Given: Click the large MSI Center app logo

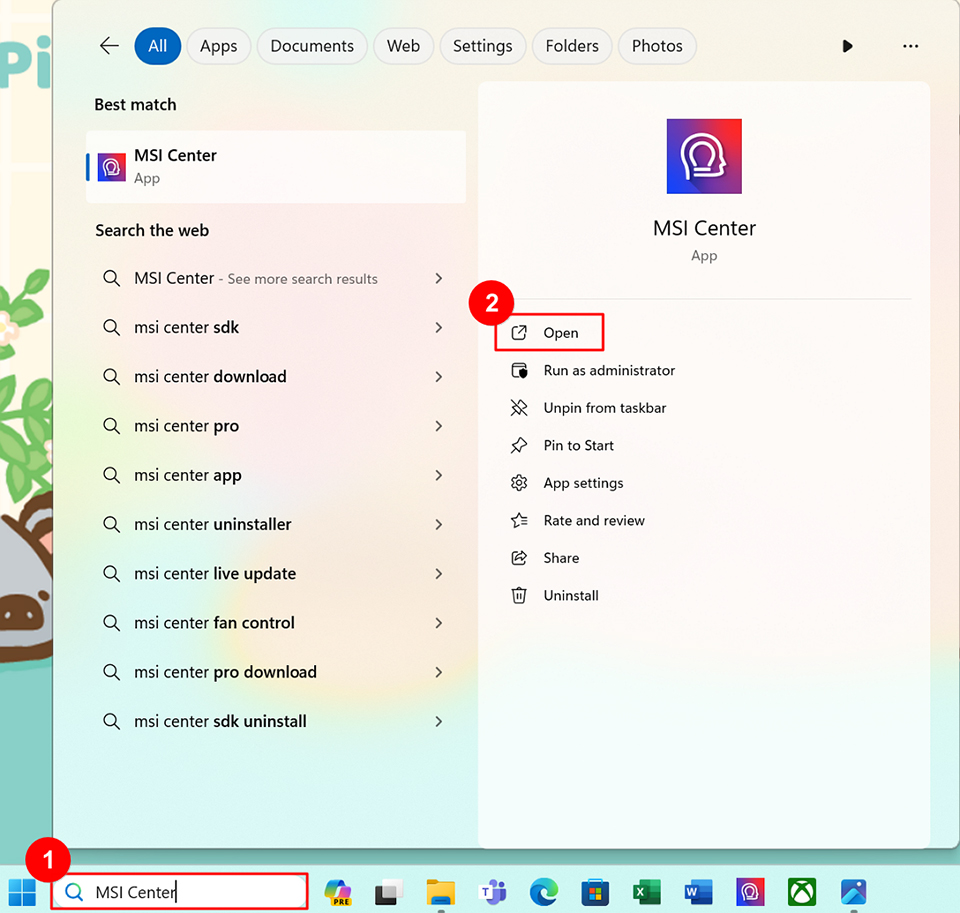Looking at the screenshot, I should click(704, 156).
